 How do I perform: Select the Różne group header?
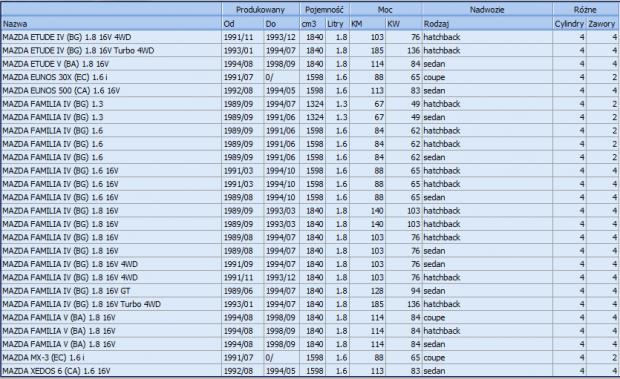(x=586, y=10)
